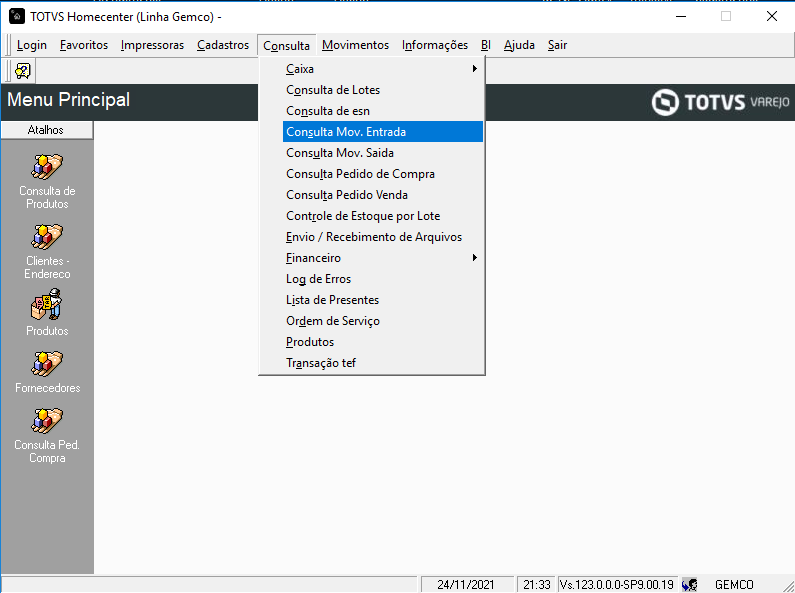The height and width of the screenshot is (593, 795).
Task: Open the Consulta de Produtos shortcut icon
Action: click(47, 167)
